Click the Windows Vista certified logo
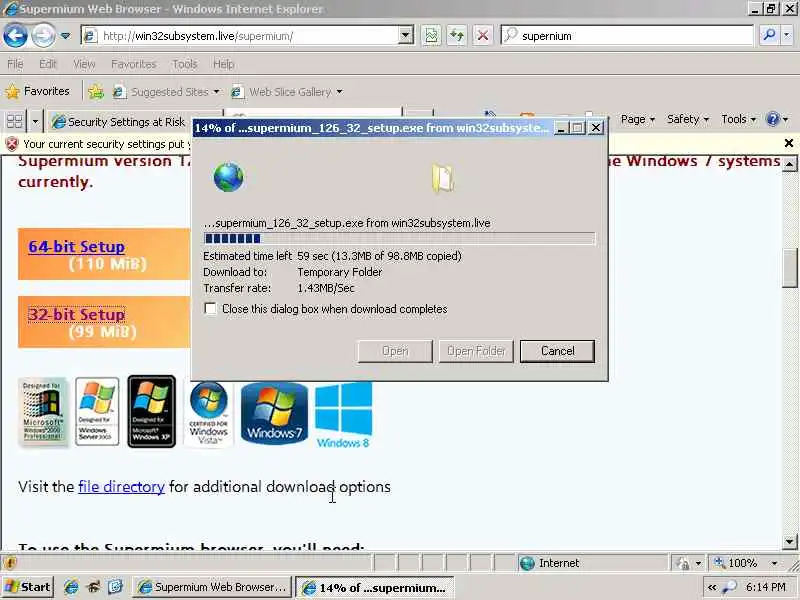 point(208,412)
